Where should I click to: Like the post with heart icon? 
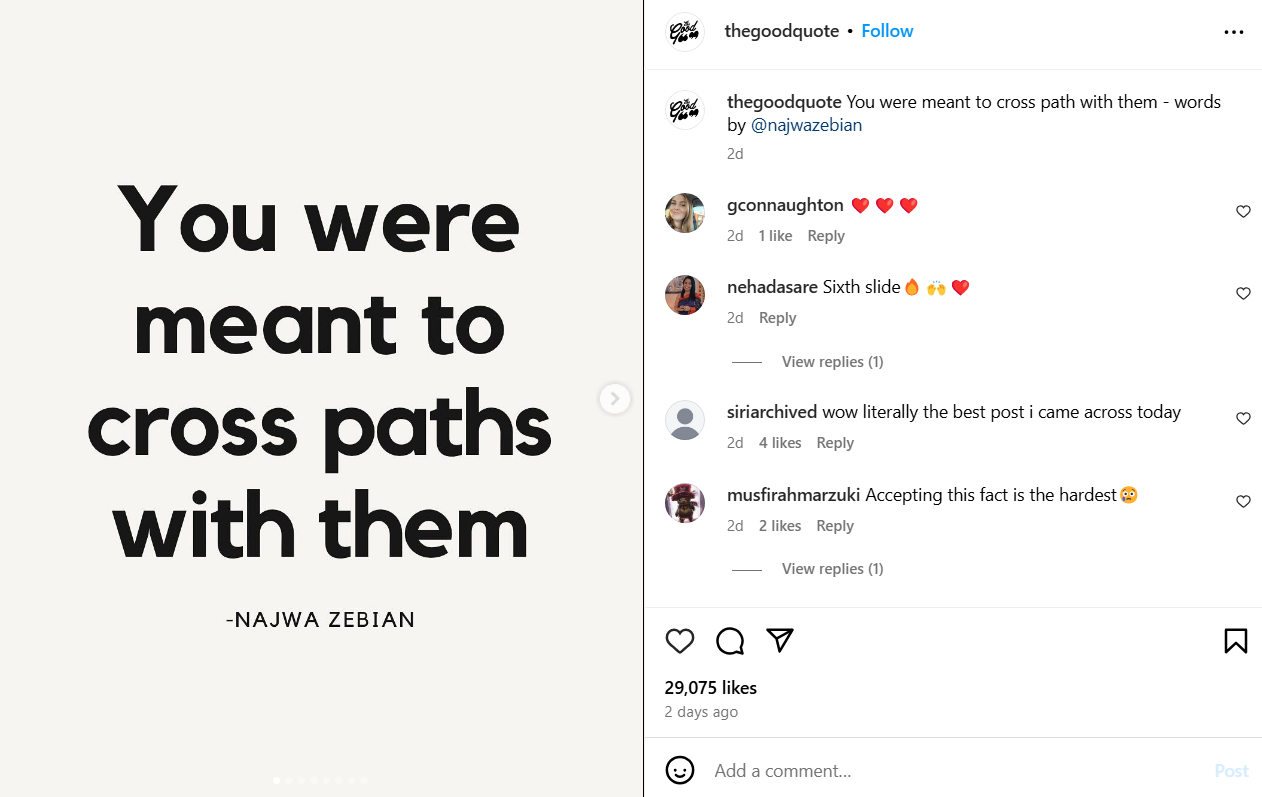(x=680, y=641)
